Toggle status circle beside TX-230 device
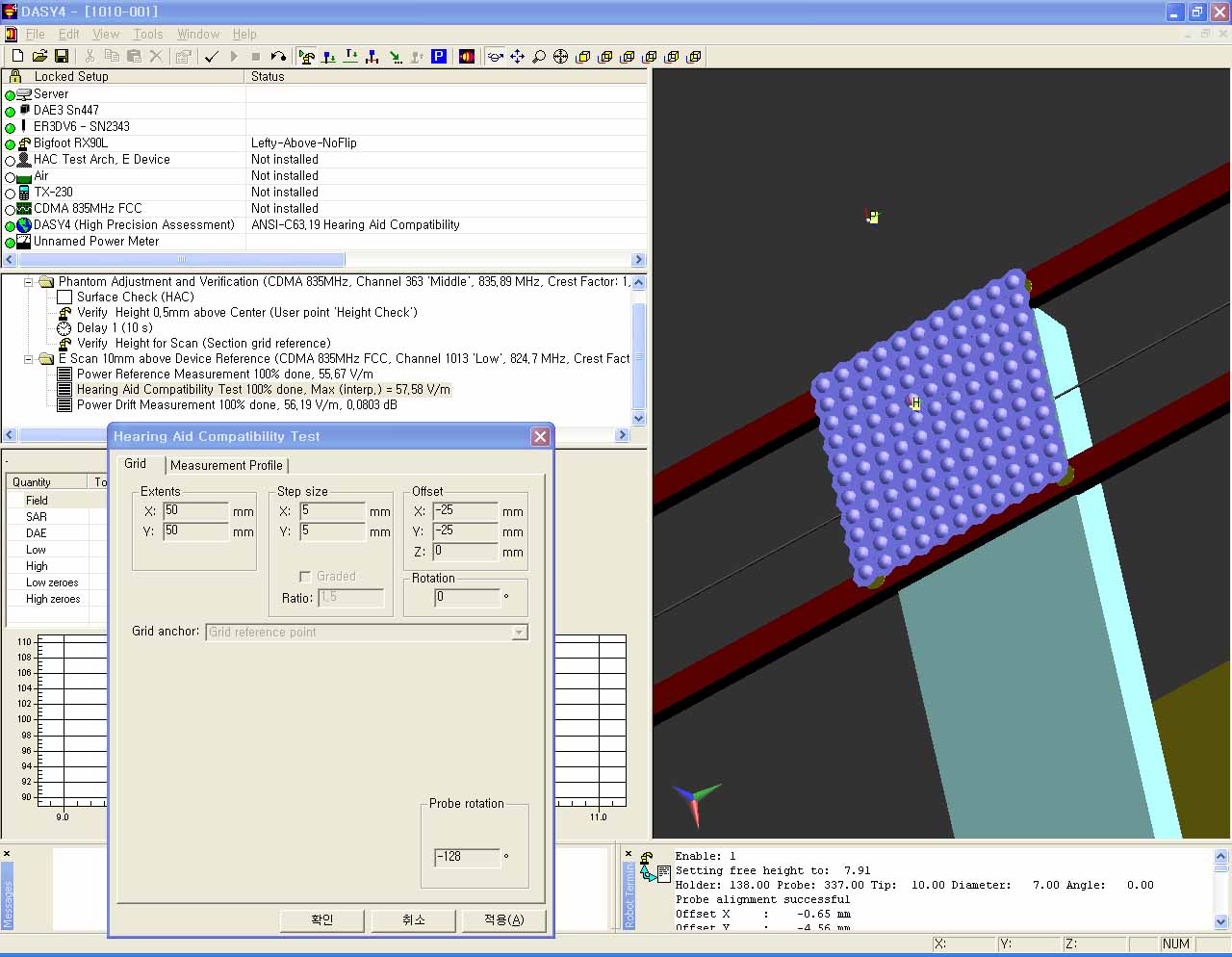The height and width of the screenshot is (957, 1232). tap(10, 194)
